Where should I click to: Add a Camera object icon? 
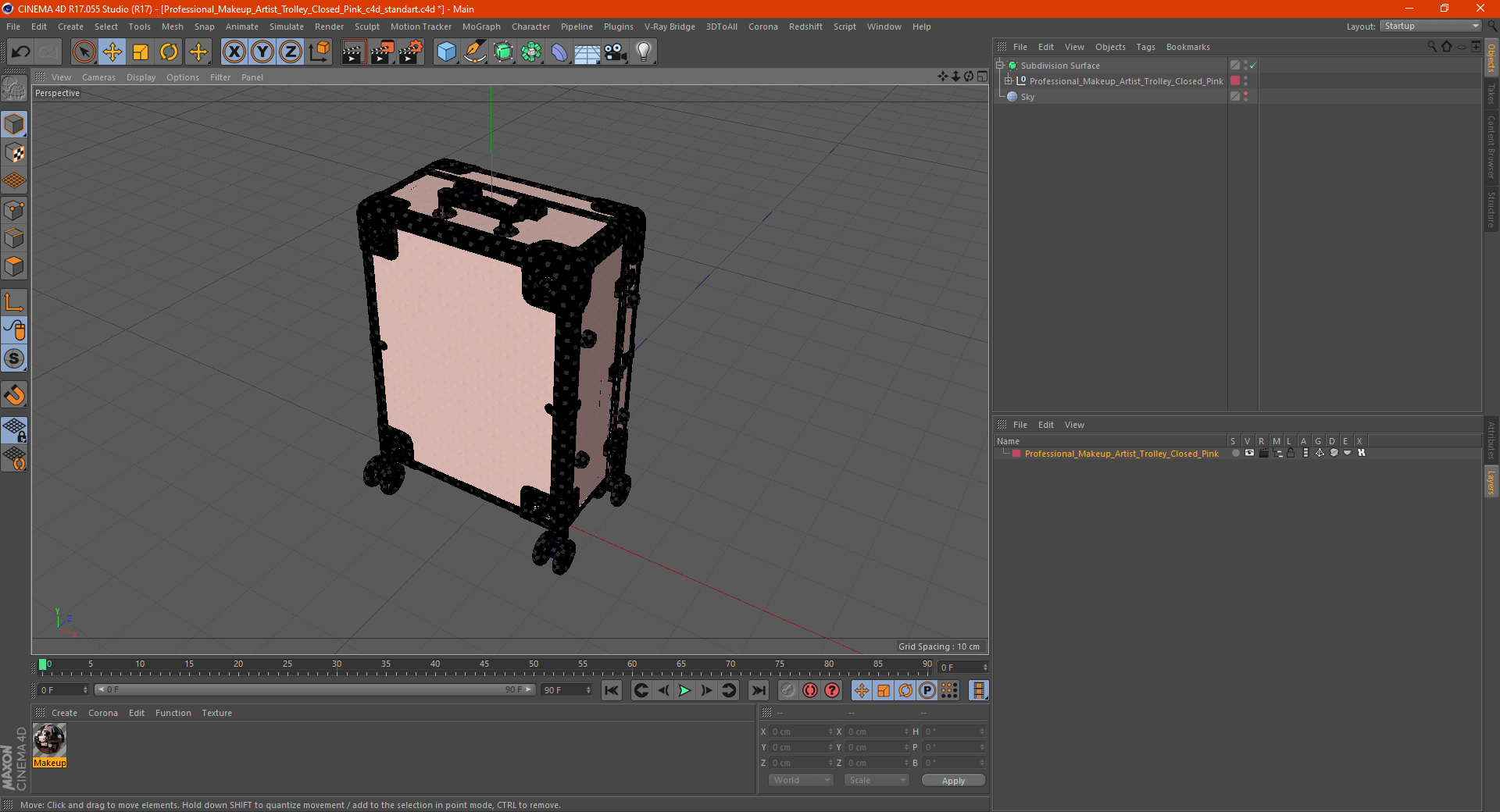[616, 52]
